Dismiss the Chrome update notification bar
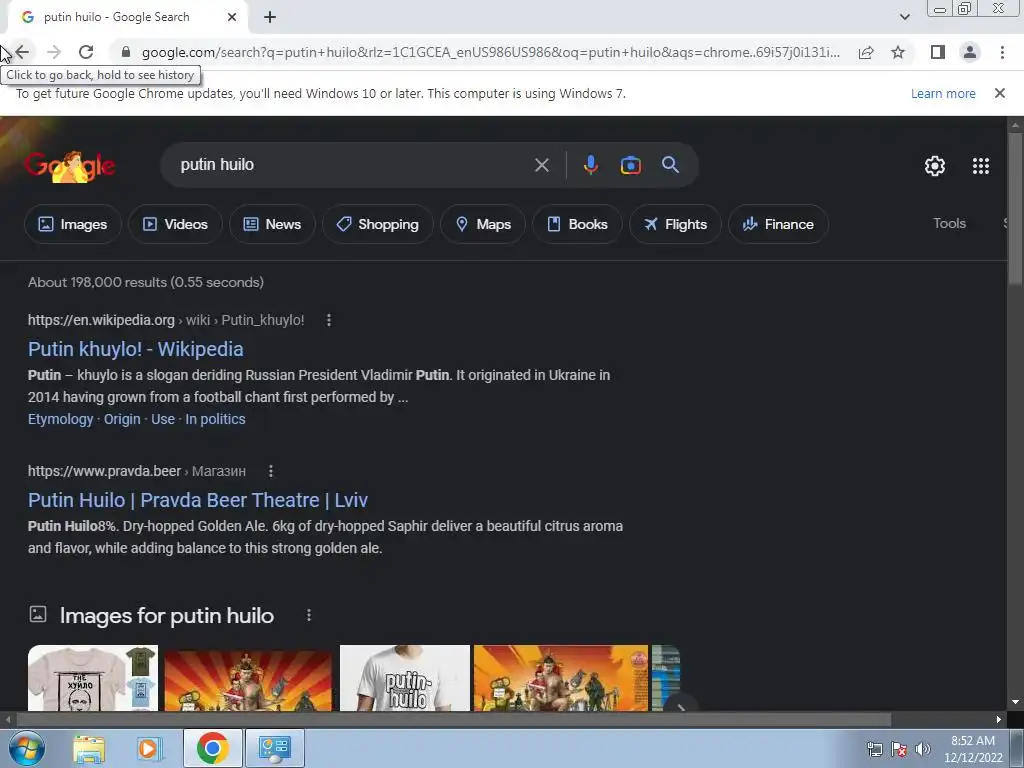The width and height of the screenshot is (1024, 768). 999,93
